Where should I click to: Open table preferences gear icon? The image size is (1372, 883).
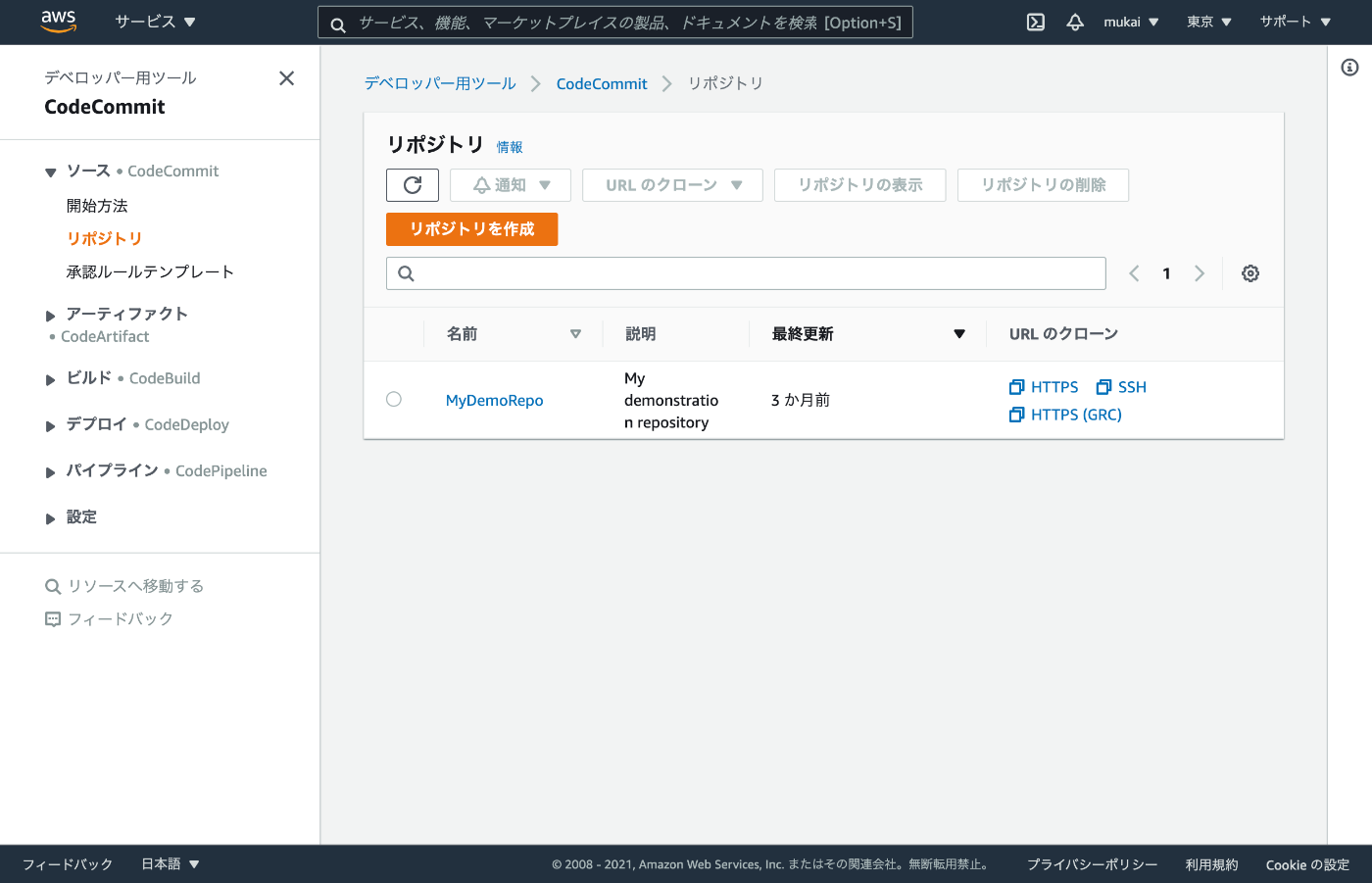click(x=1250, y=273)
